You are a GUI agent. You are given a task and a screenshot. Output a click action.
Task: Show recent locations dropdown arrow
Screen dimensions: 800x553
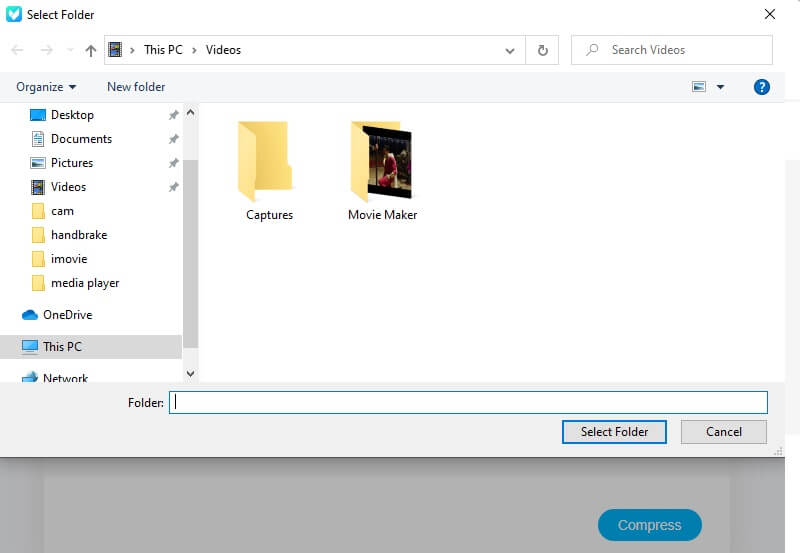pos(69,50)
